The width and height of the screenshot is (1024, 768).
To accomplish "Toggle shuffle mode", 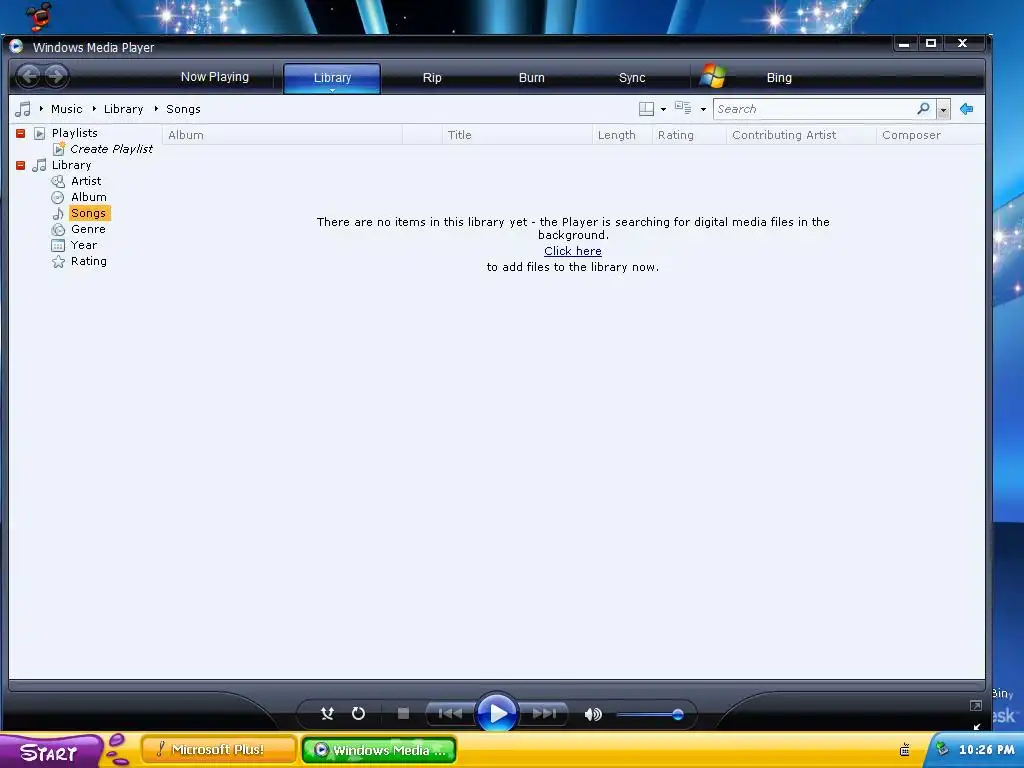I will click(328, 714).
